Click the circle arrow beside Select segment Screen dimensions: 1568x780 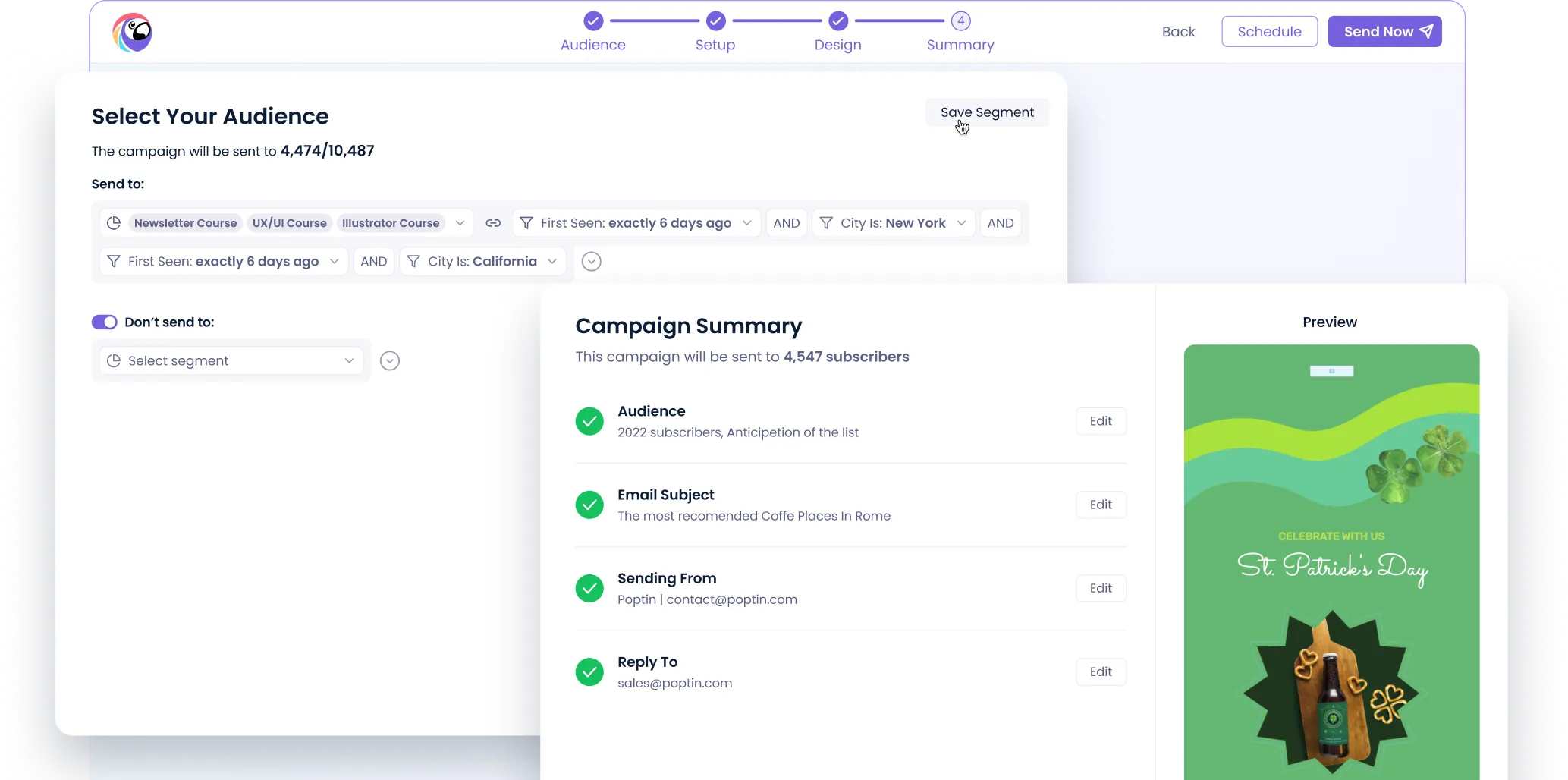(x=390, y=360)
